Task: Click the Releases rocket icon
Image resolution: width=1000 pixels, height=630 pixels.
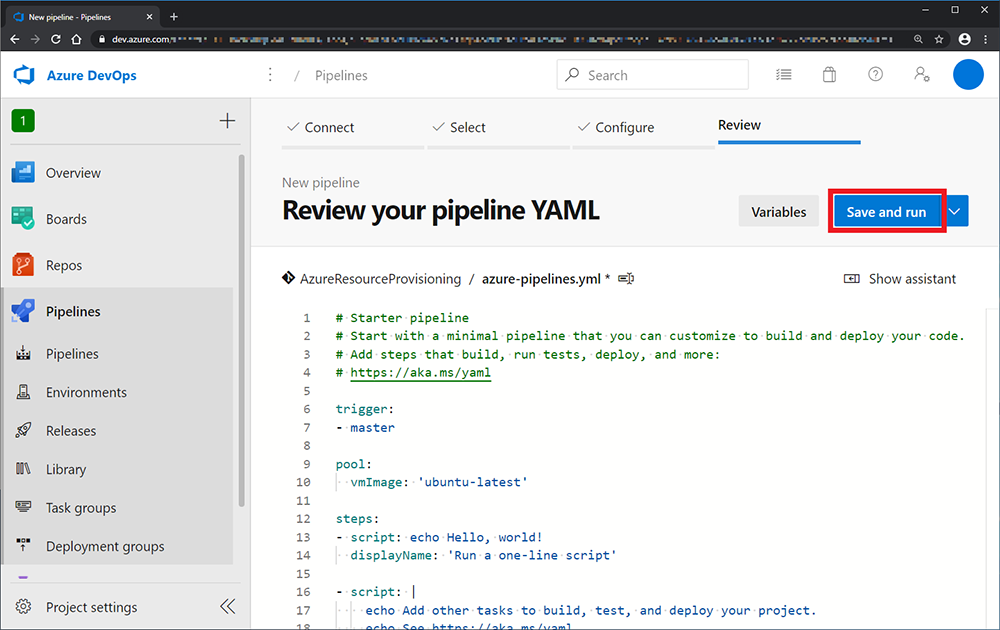Action: [24, 430]
